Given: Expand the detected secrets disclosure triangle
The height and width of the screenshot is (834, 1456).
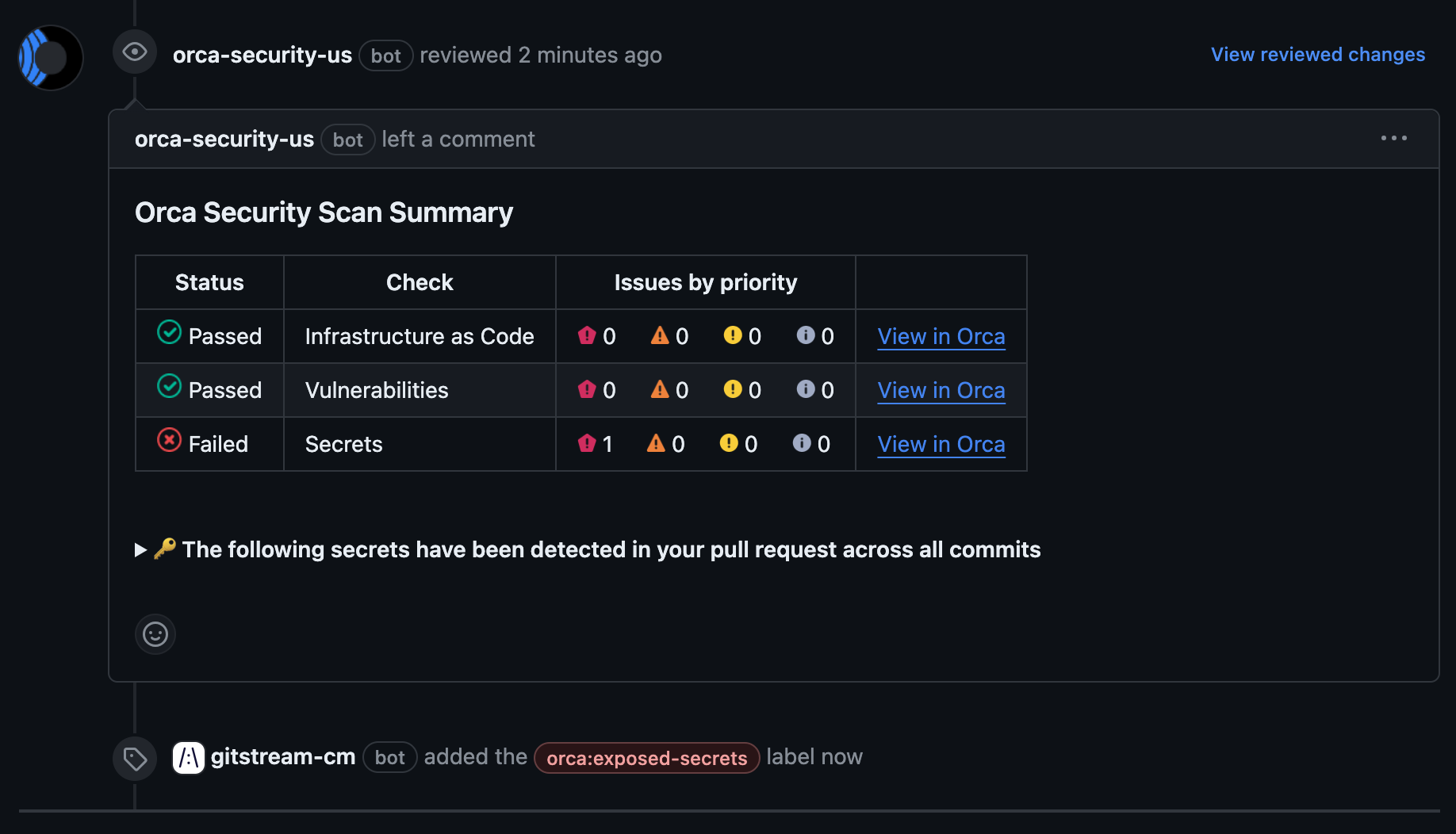Looking at the screenshot, I should (x=140, y=549).
